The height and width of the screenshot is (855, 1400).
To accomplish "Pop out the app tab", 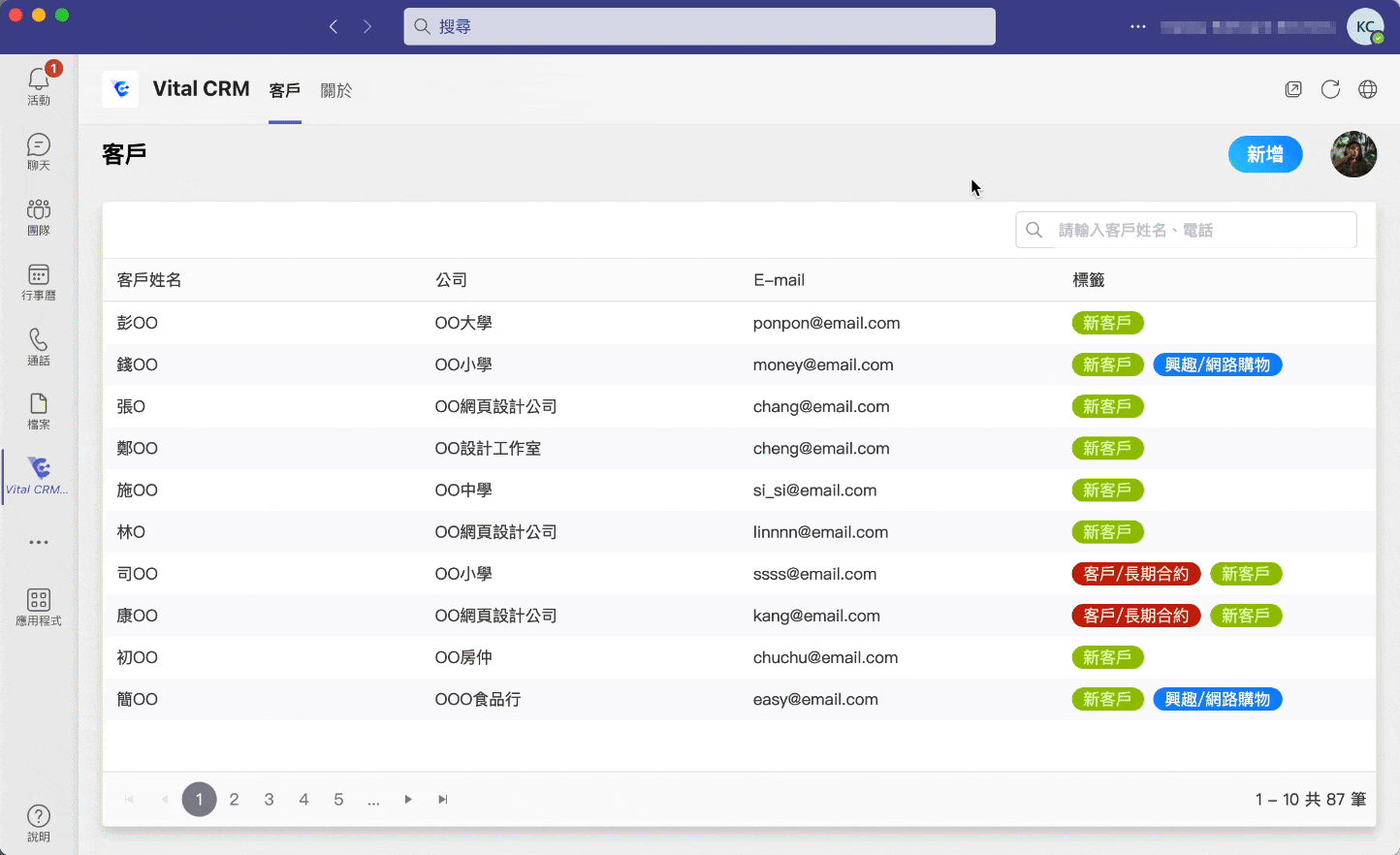I will tap(1293, 89).
